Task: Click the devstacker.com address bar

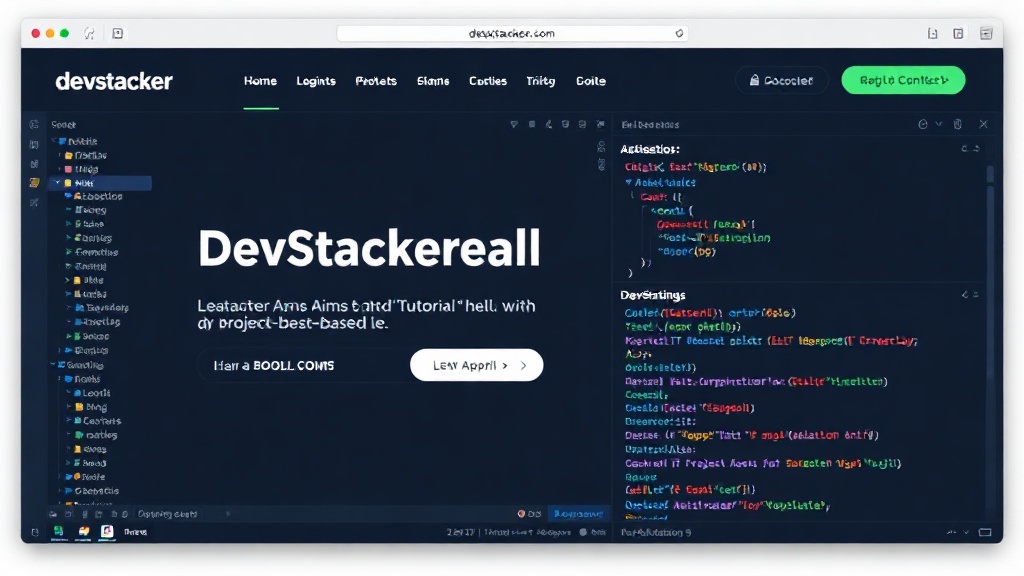Action: pyautogui.click(x=512, y=33)
